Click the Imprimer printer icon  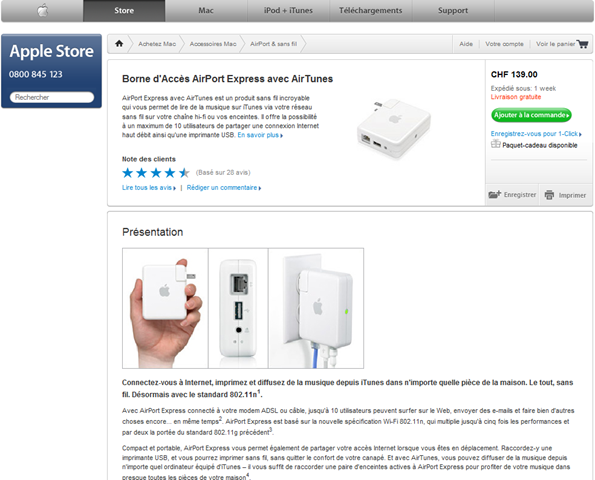[x=549, y=195]
